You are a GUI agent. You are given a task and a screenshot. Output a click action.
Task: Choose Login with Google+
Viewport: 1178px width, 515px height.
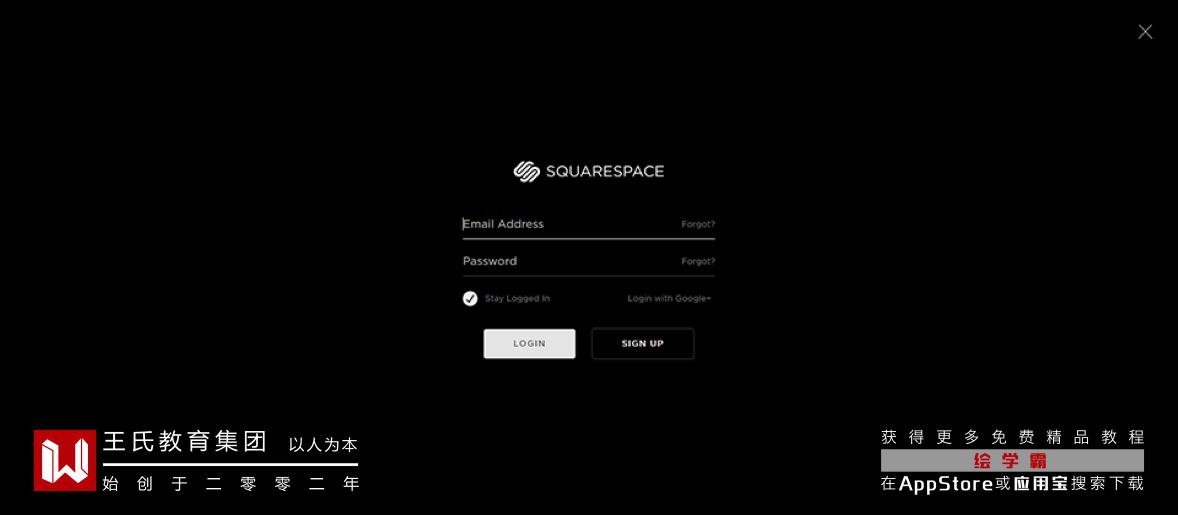(669, 298)
